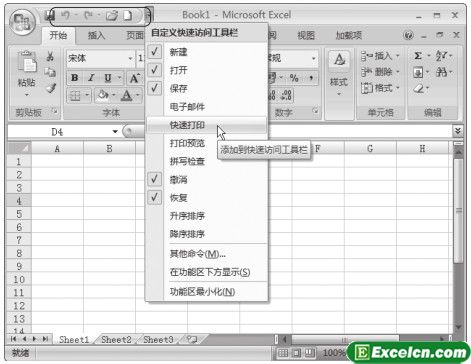Click the Comma Style icon

click(311, 78)
